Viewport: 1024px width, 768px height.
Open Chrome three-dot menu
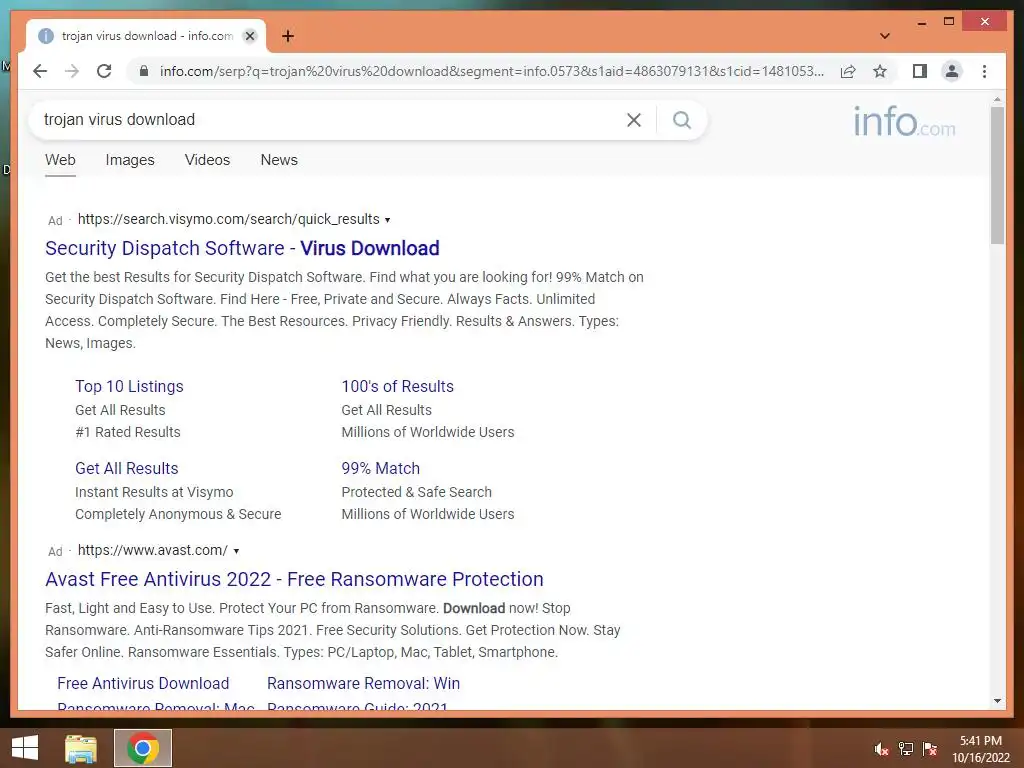pyautogui.click(x=984, y=71)
